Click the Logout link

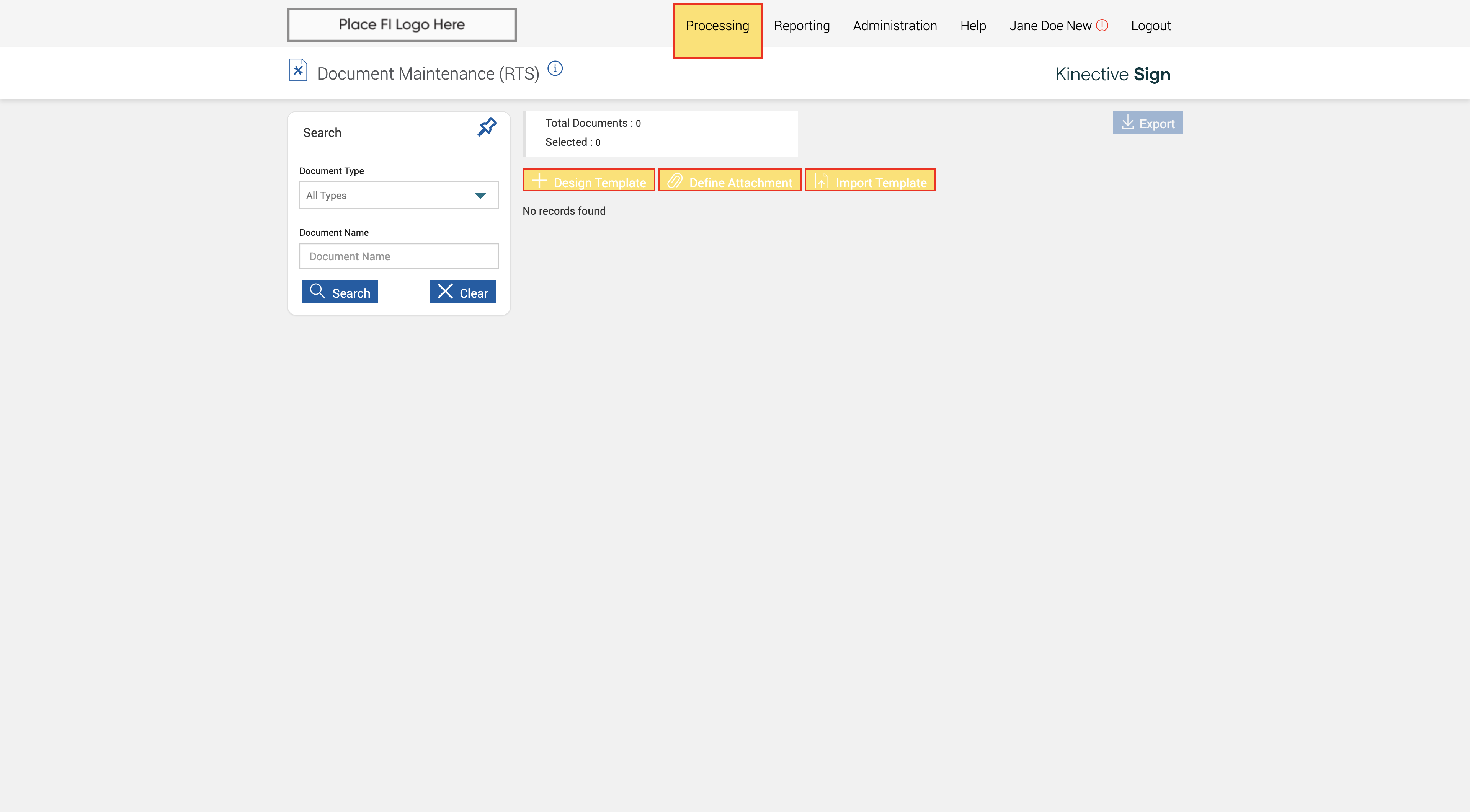click(1150, 26)
